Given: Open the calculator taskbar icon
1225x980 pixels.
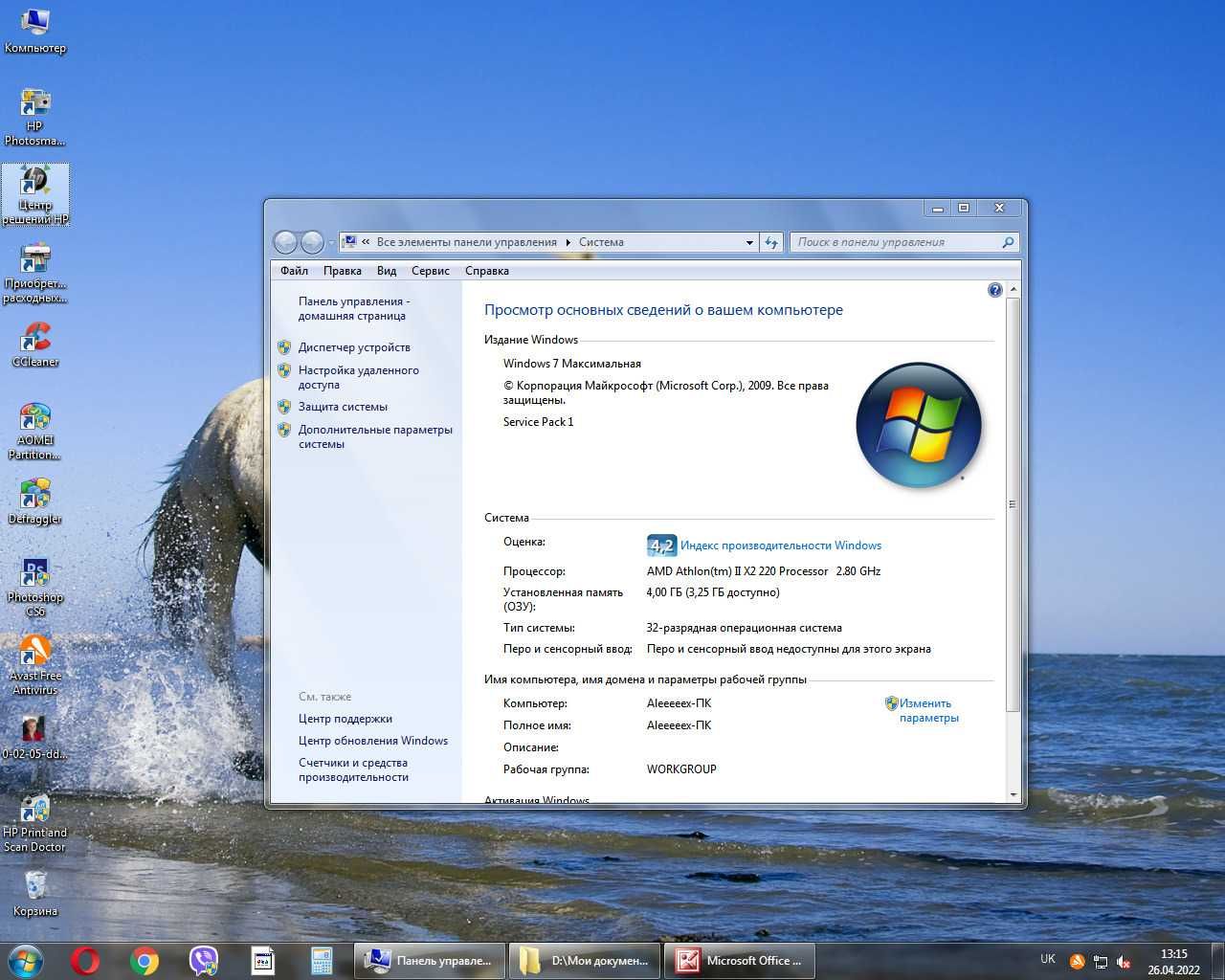Looking at the screenshot, I should tap(322, 961).
